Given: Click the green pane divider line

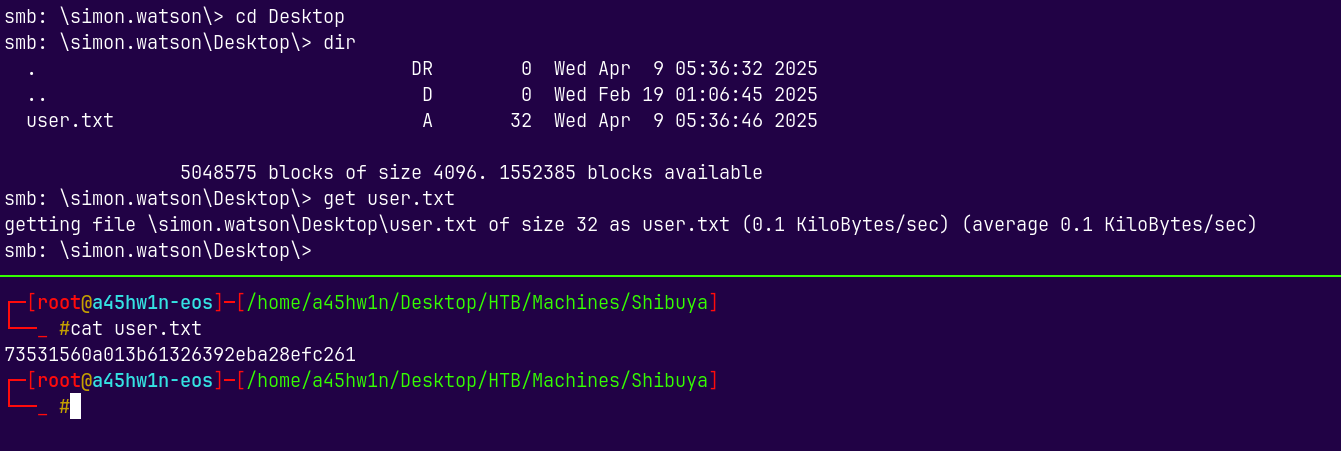Looking at the screenshot, I should [670, 275].
